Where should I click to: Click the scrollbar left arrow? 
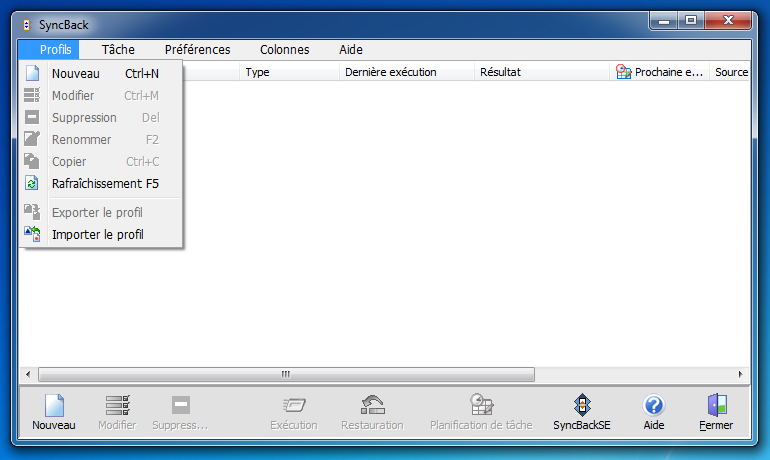click(28, 375)
